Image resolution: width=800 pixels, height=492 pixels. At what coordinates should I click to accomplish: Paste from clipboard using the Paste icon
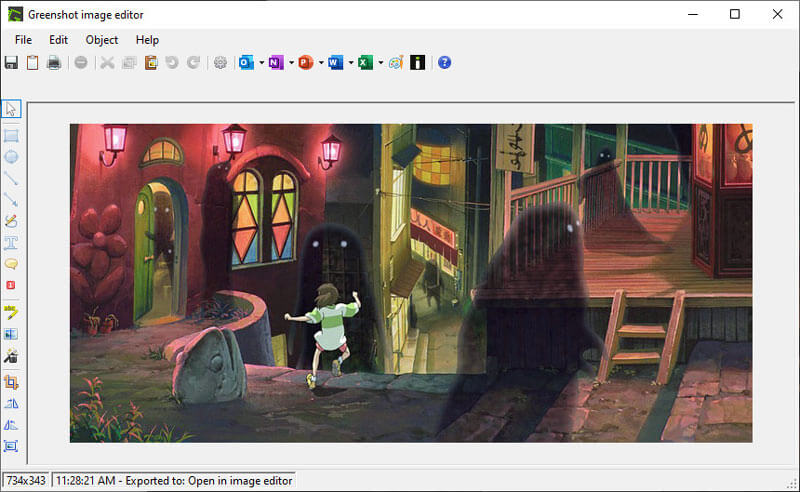[151, 63]
